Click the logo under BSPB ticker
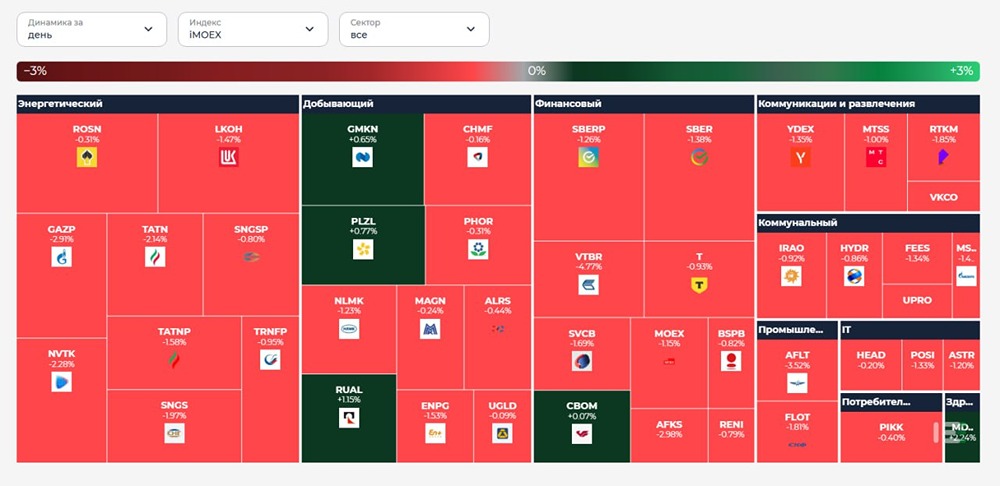Viewport: 1000px width, 486px height. click(x=731, y=361)
